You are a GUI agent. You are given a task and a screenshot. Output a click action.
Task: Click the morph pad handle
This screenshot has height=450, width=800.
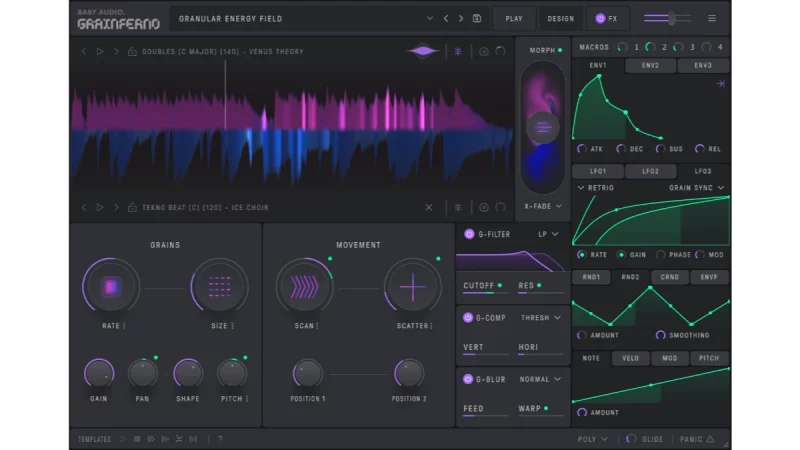pyautogui.click(x=542, y=128)
